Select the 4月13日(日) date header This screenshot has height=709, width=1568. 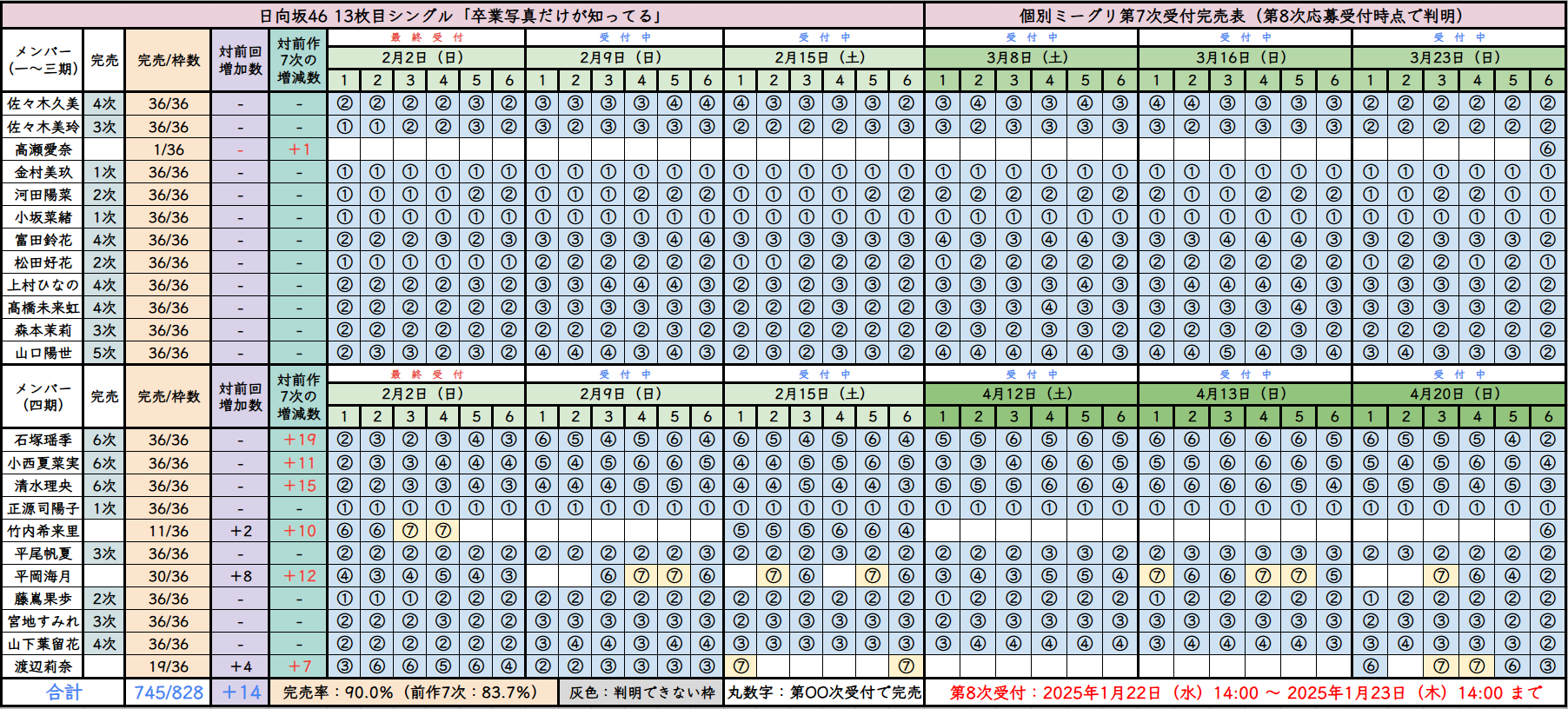pyautogui.click(x=1245, y=394)
